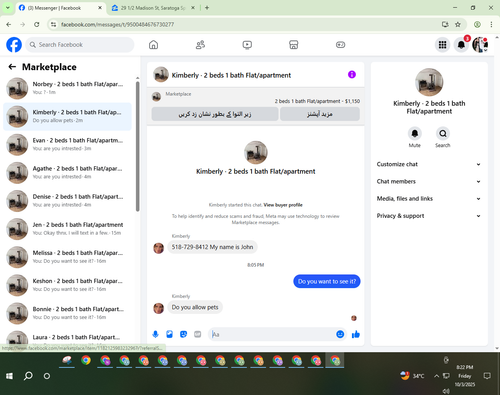The height and width of the screenshot is (395, 500).
Task: Click the more options Urdu button
Action: point(320,114)
